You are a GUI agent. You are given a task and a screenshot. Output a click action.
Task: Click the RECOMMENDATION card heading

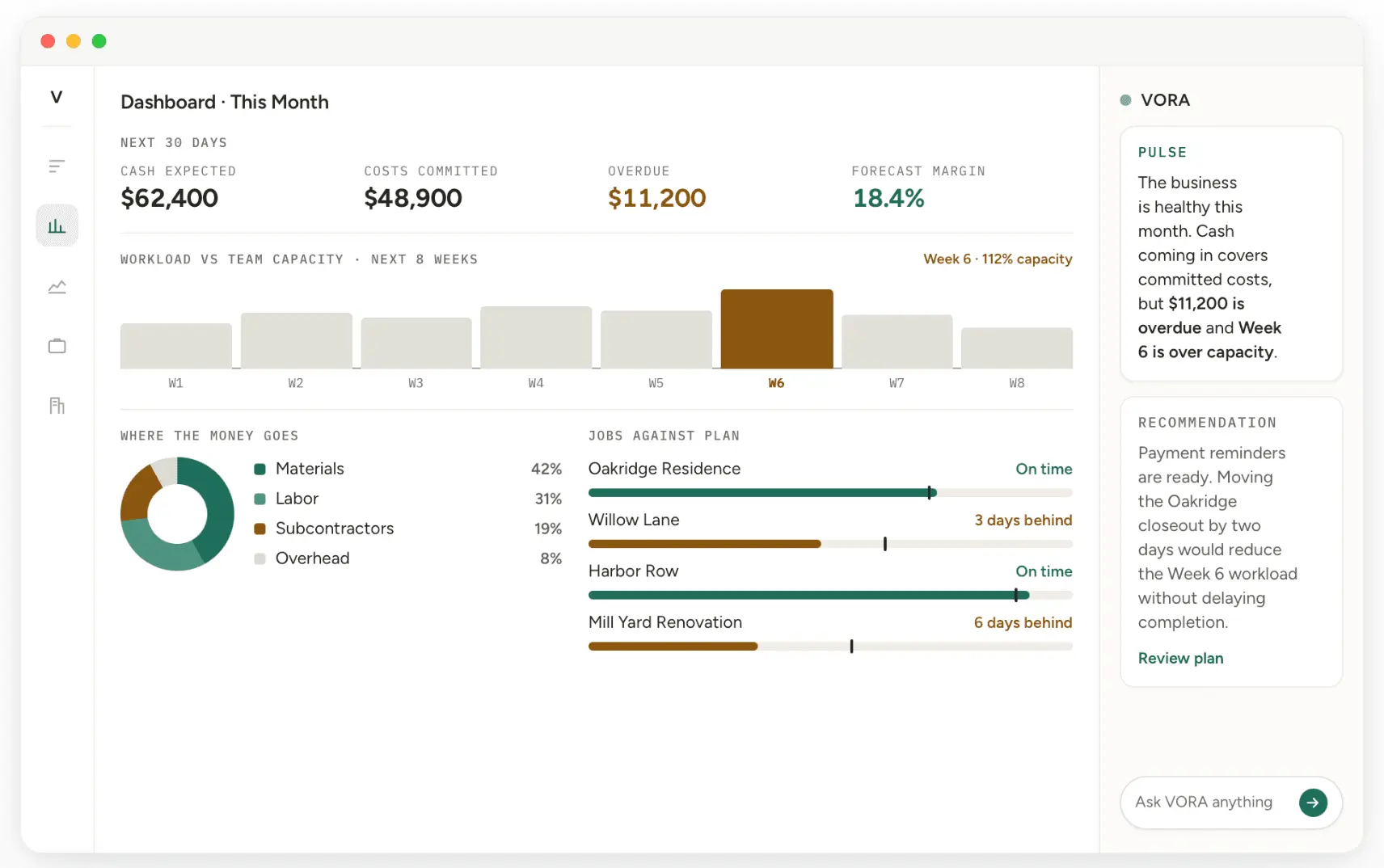(x=1207, y=423)
